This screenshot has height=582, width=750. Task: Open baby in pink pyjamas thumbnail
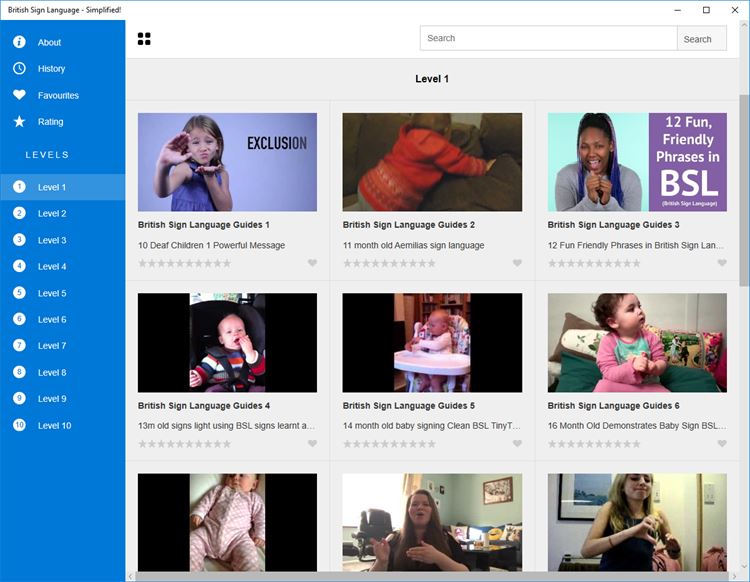[227, 522]
